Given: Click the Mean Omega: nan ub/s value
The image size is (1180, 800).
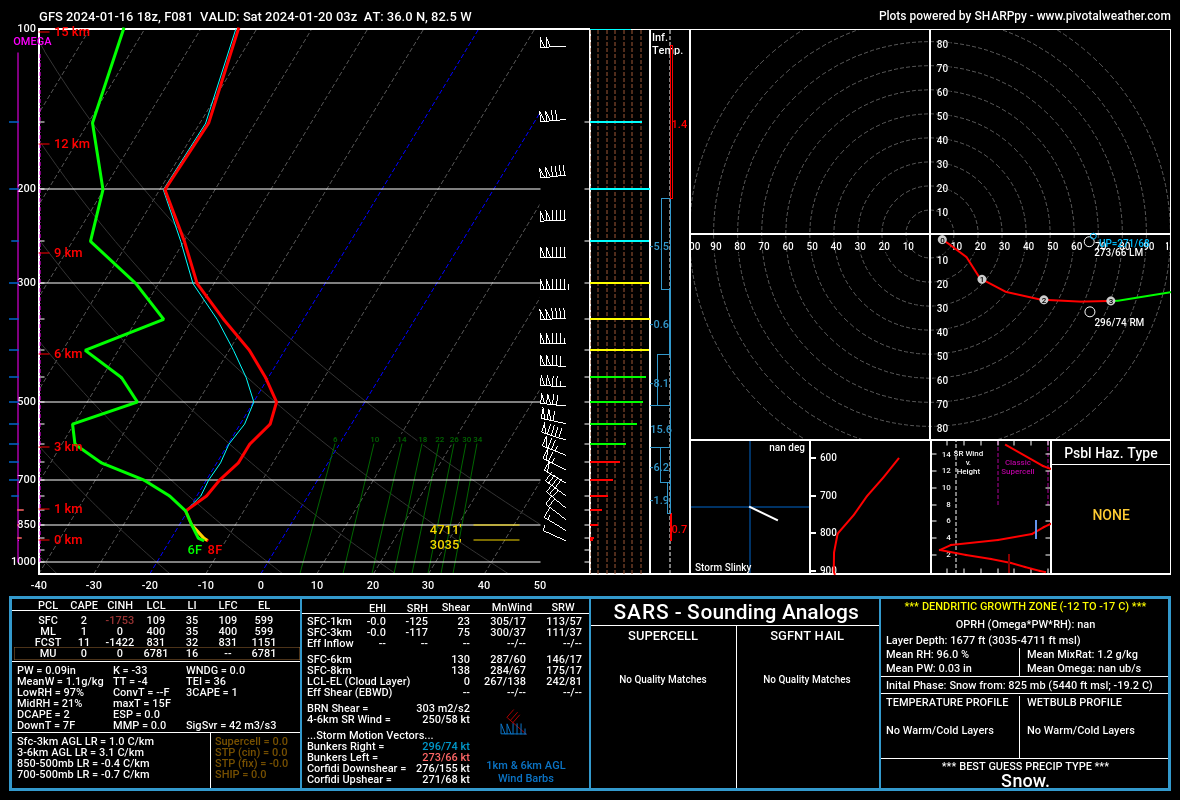Looking at the screenshot, I should pyautogui.click(x=1084, y=668).
